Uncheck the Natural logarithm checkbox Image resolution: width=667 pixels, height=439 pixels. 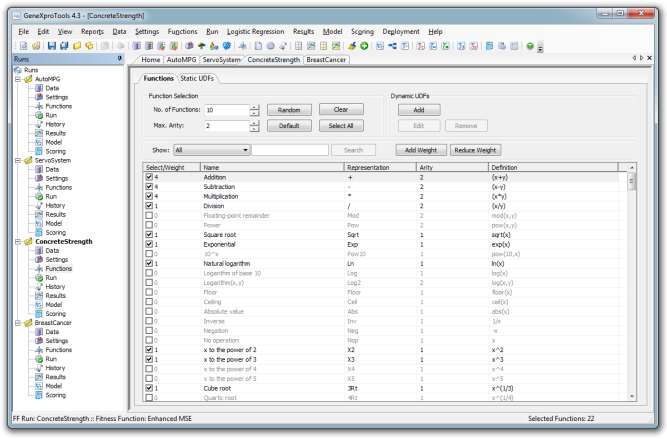click(149, 263)
